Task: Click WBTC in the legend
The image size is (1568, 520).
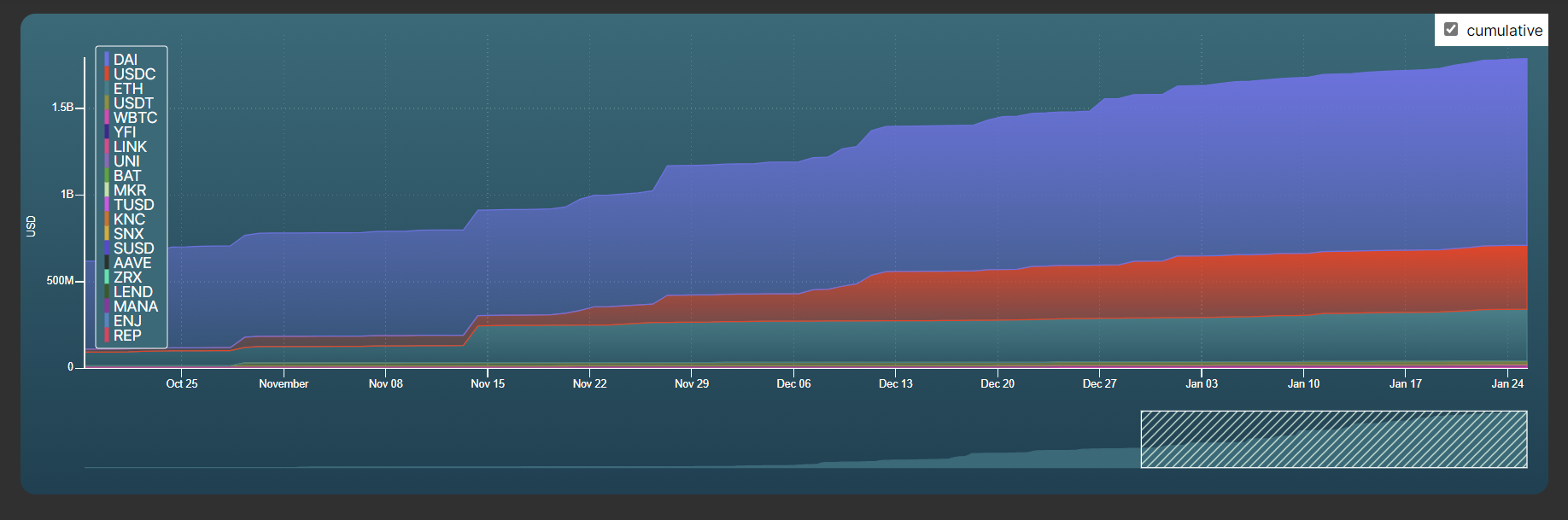Action: pos(135,118)
